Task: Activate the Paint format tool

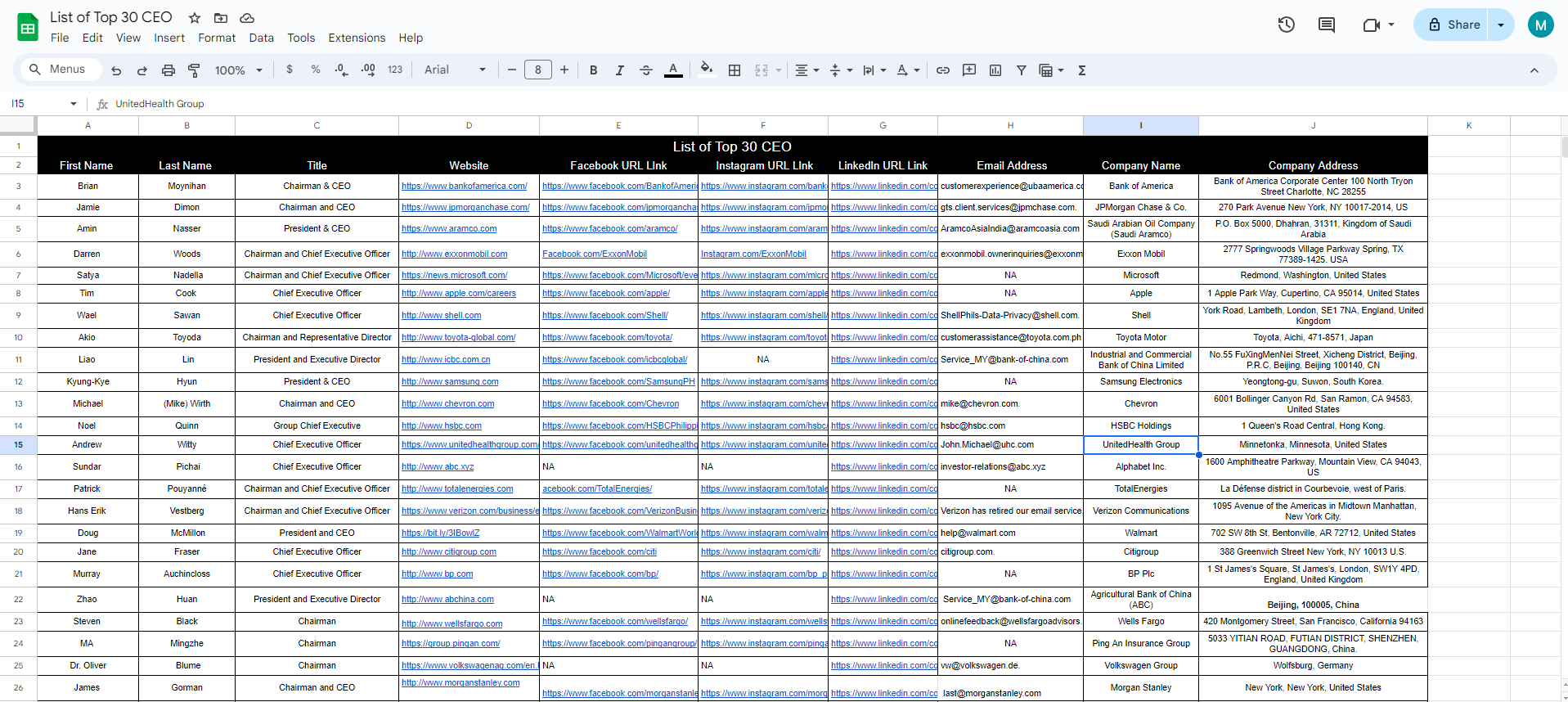Action: point(194,70)
